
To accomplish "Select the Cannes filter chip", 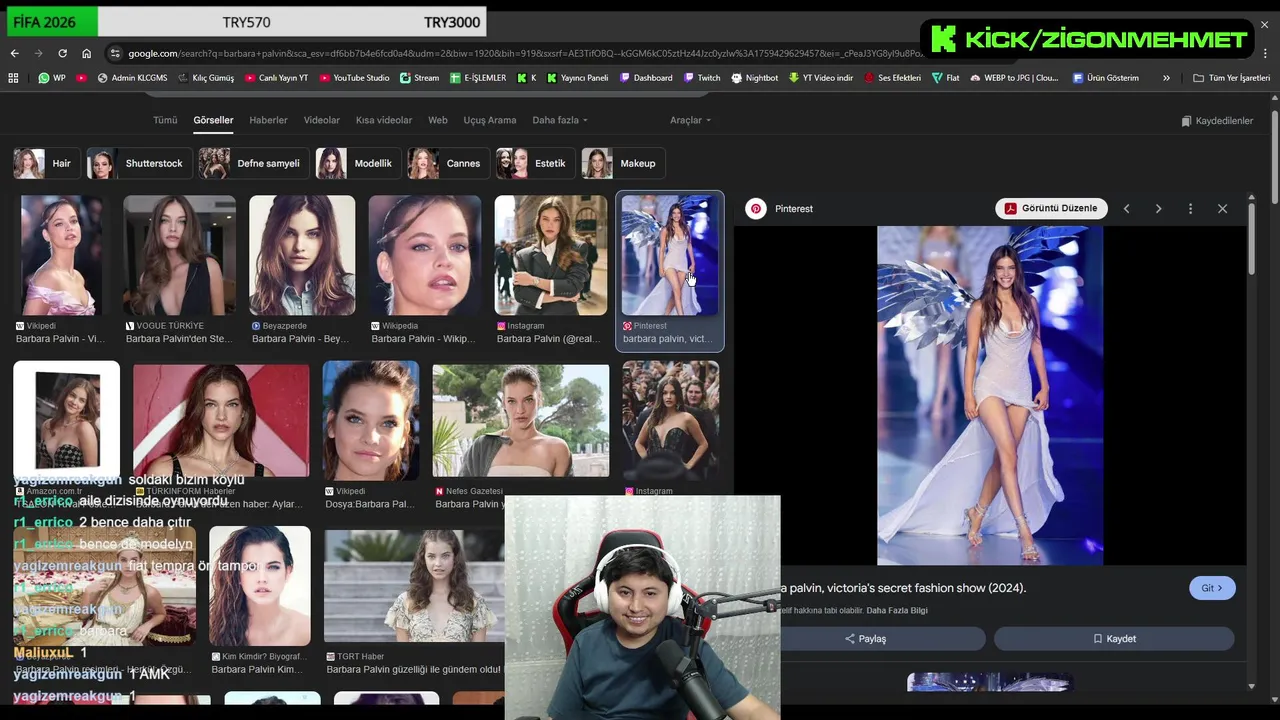I will pyautogui.click(x=448, y=163).
